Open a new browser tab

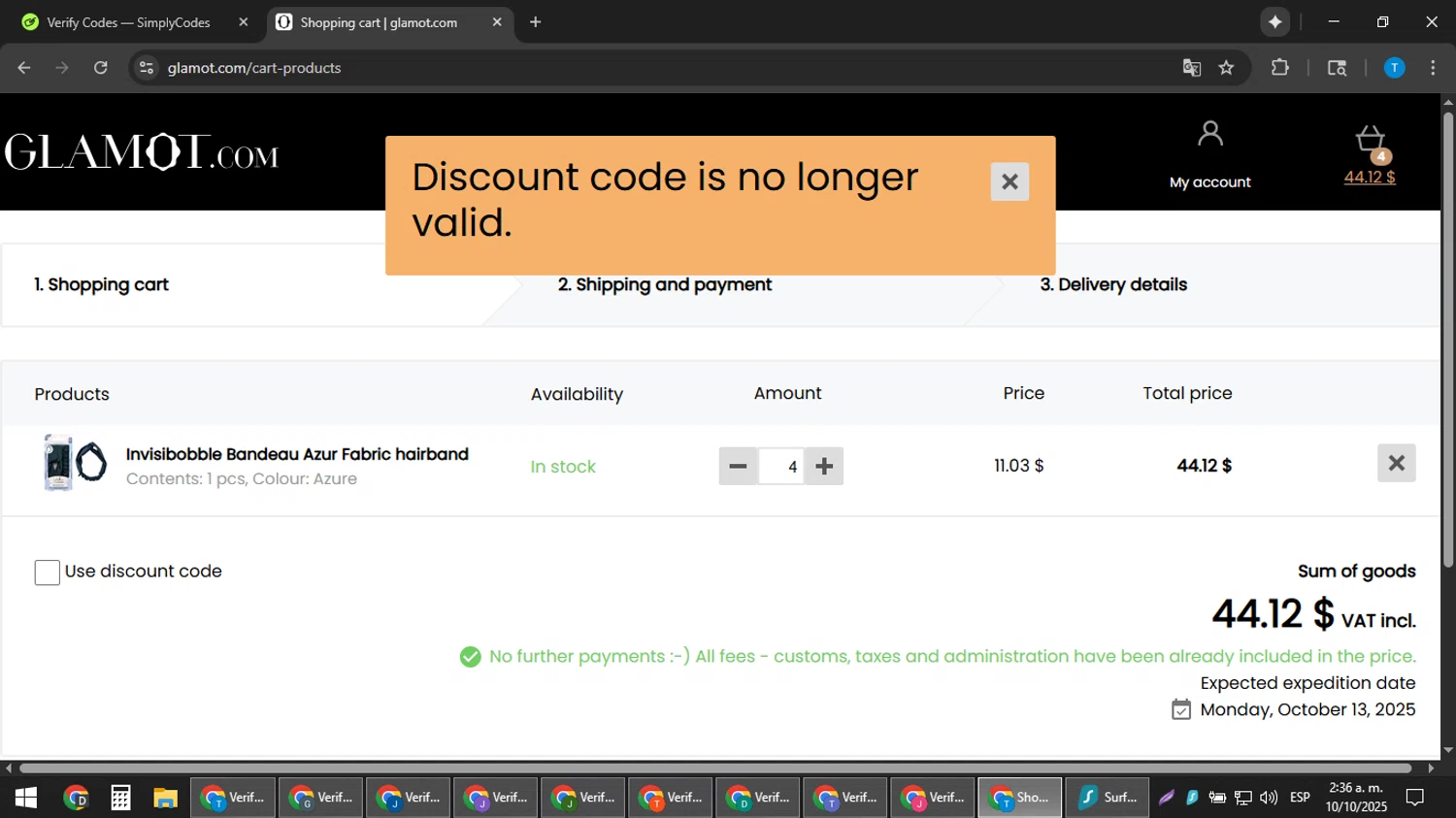(x=535, y=22)
